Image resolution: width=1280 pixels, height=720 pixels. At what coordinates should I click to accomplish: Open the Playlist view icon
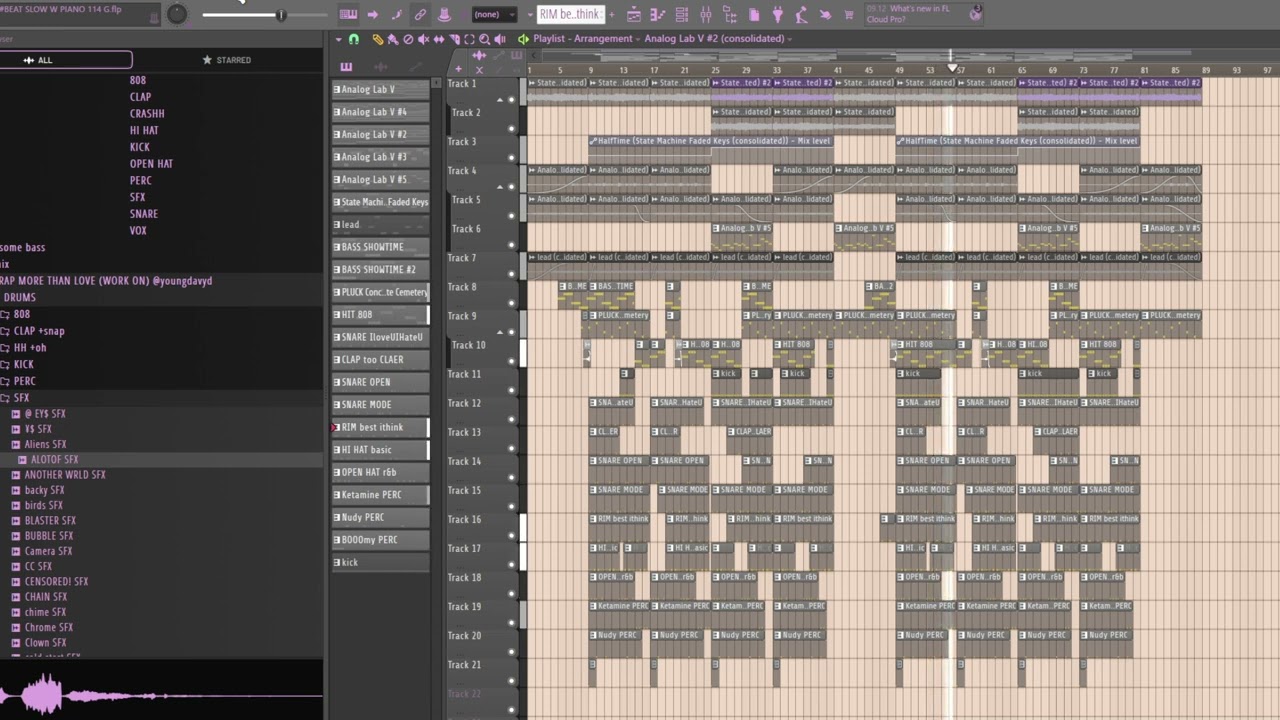[x=634, y=15]
